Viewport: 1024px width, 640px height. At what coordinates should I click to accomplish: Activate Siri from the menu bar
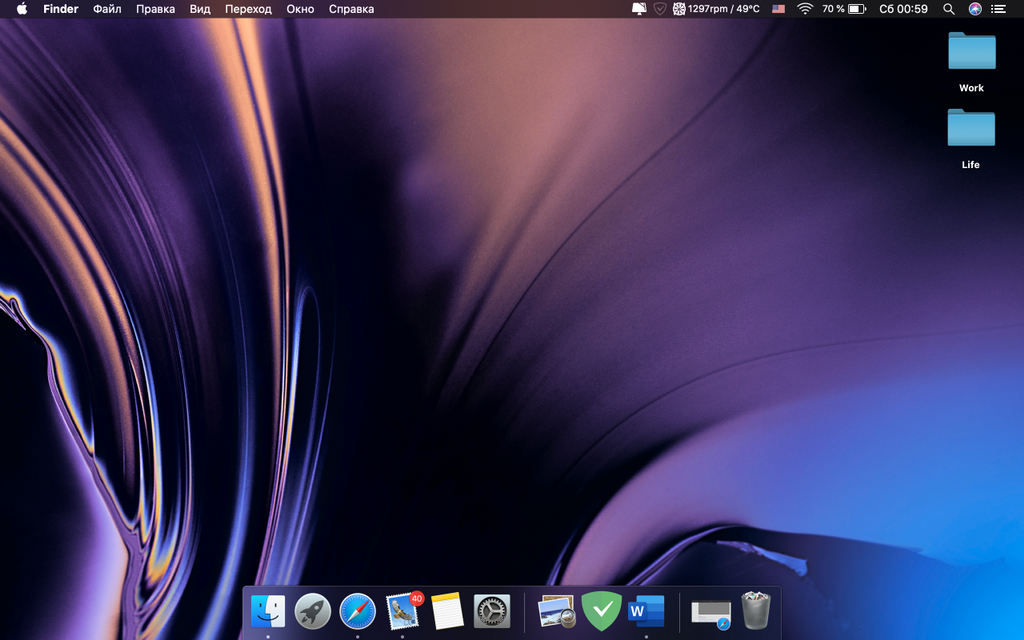coord(975,9)
